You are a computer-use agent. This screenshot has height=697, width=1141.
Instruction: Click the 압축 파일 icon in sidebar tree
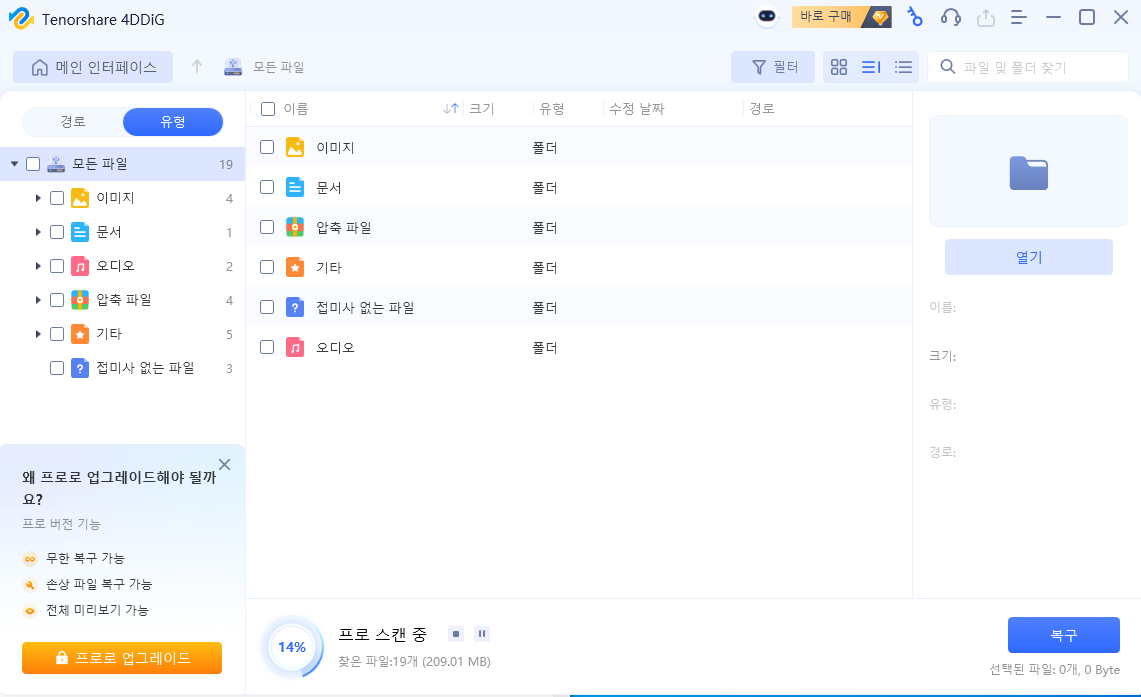pyautogui.click(x=80, y=300)
